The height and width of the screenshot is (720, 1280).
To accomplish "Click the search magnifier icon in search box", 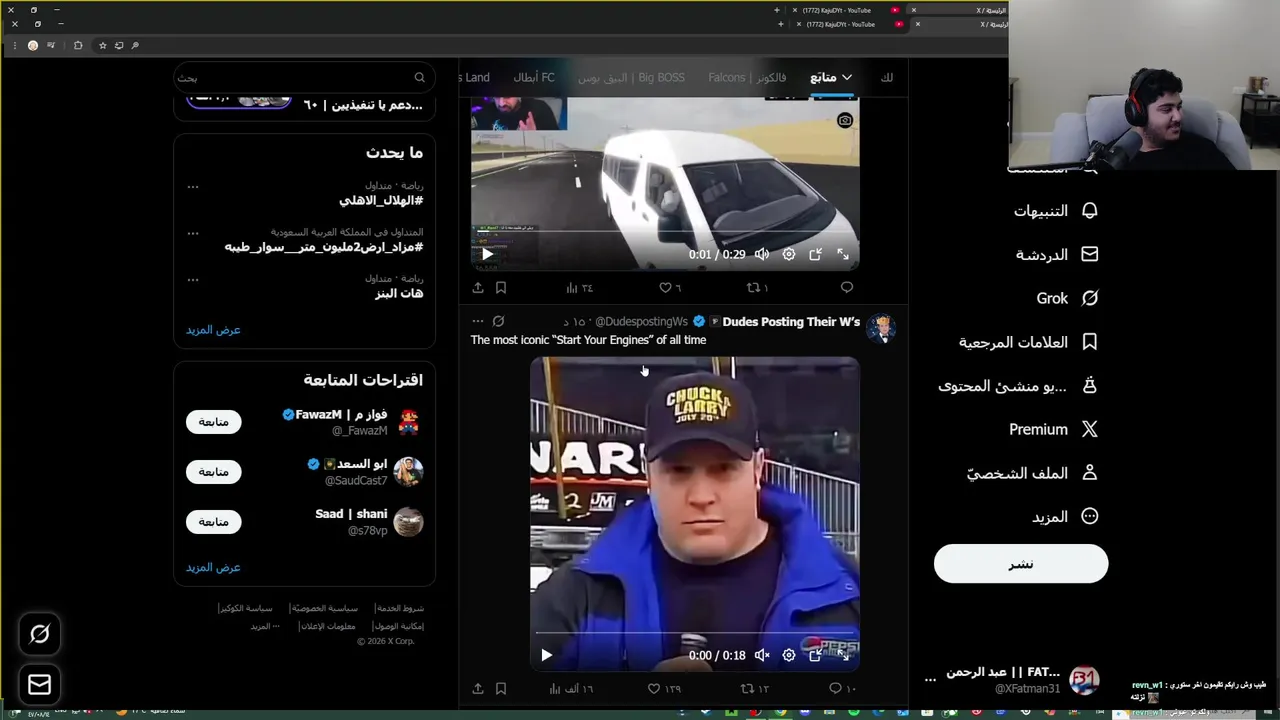I will (x=420, y=77).
